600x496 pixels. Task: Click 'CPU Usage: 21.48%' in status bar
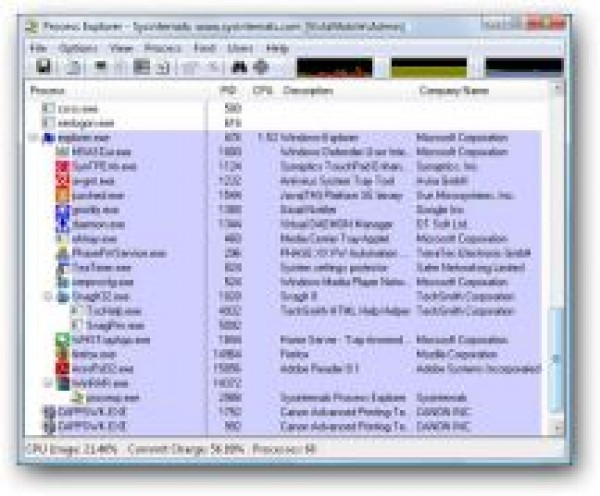coord(72,449)
